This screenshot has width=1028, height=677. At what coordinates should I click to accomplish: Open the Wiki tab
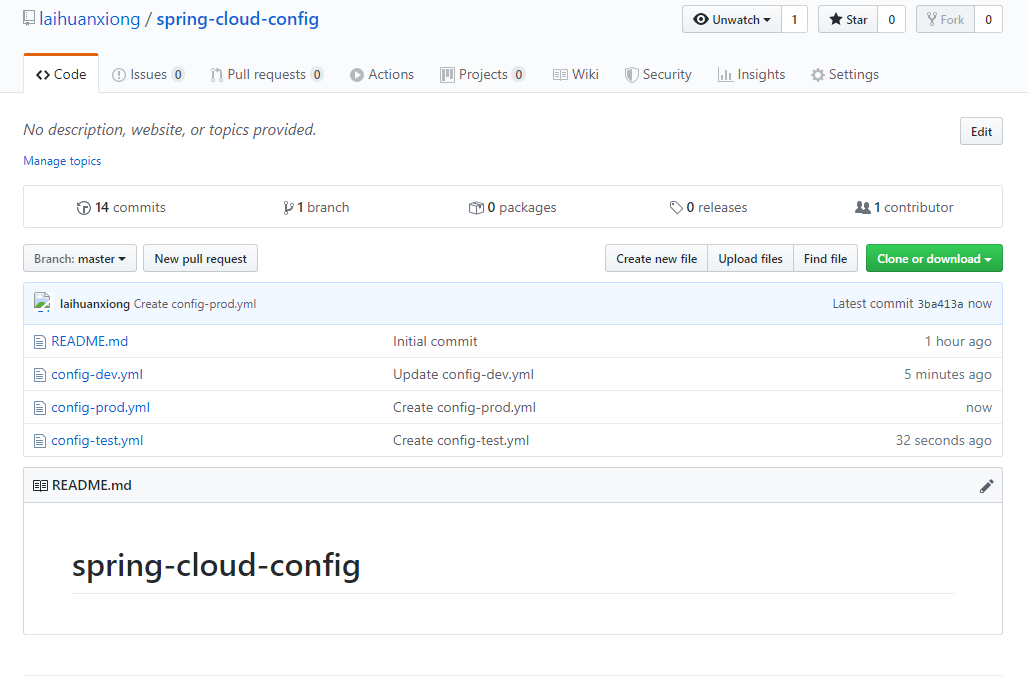pos(576,75)
